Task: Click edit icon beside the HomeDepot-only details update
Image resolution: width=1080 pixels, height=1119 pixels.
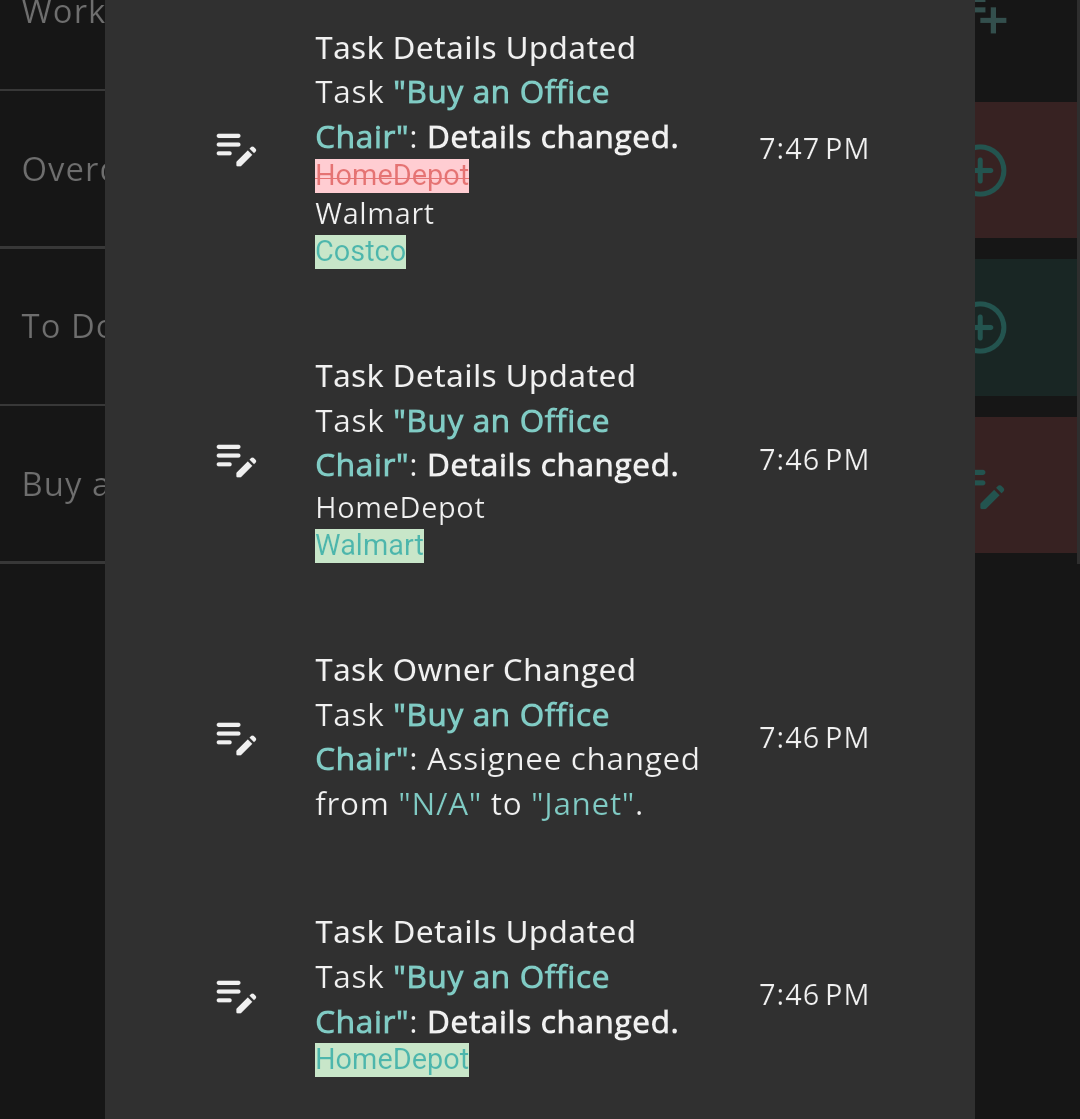Action: click(236, 996)
